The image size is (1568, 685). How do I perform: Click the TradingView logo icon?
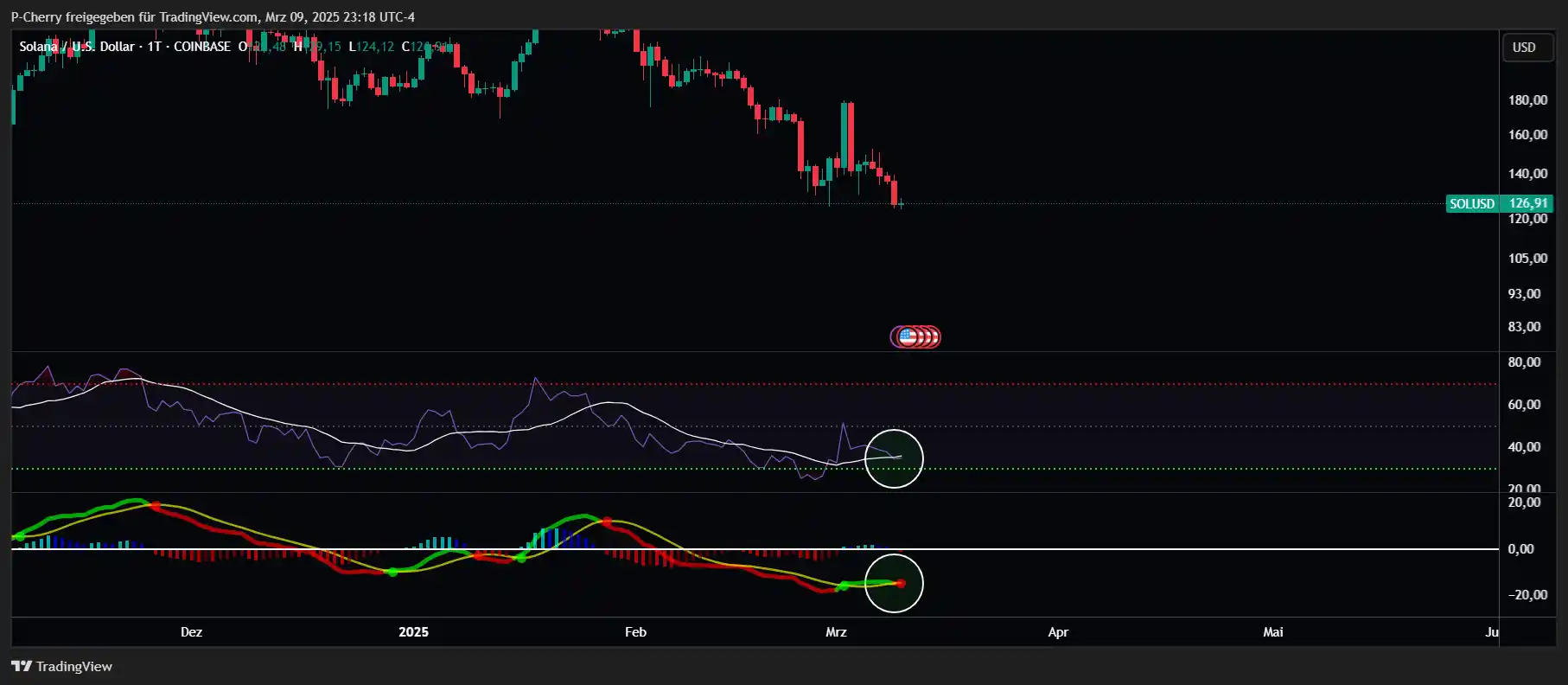coord(22,666)
